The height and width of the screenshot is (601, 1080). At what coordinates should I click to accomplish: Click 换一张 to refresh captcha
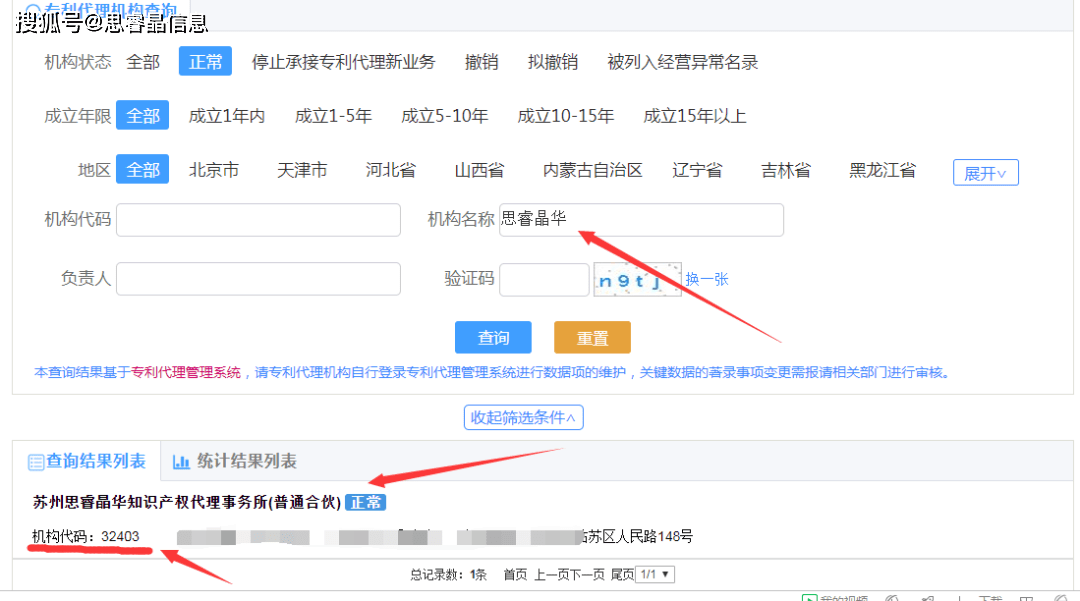tap(707, 279)
